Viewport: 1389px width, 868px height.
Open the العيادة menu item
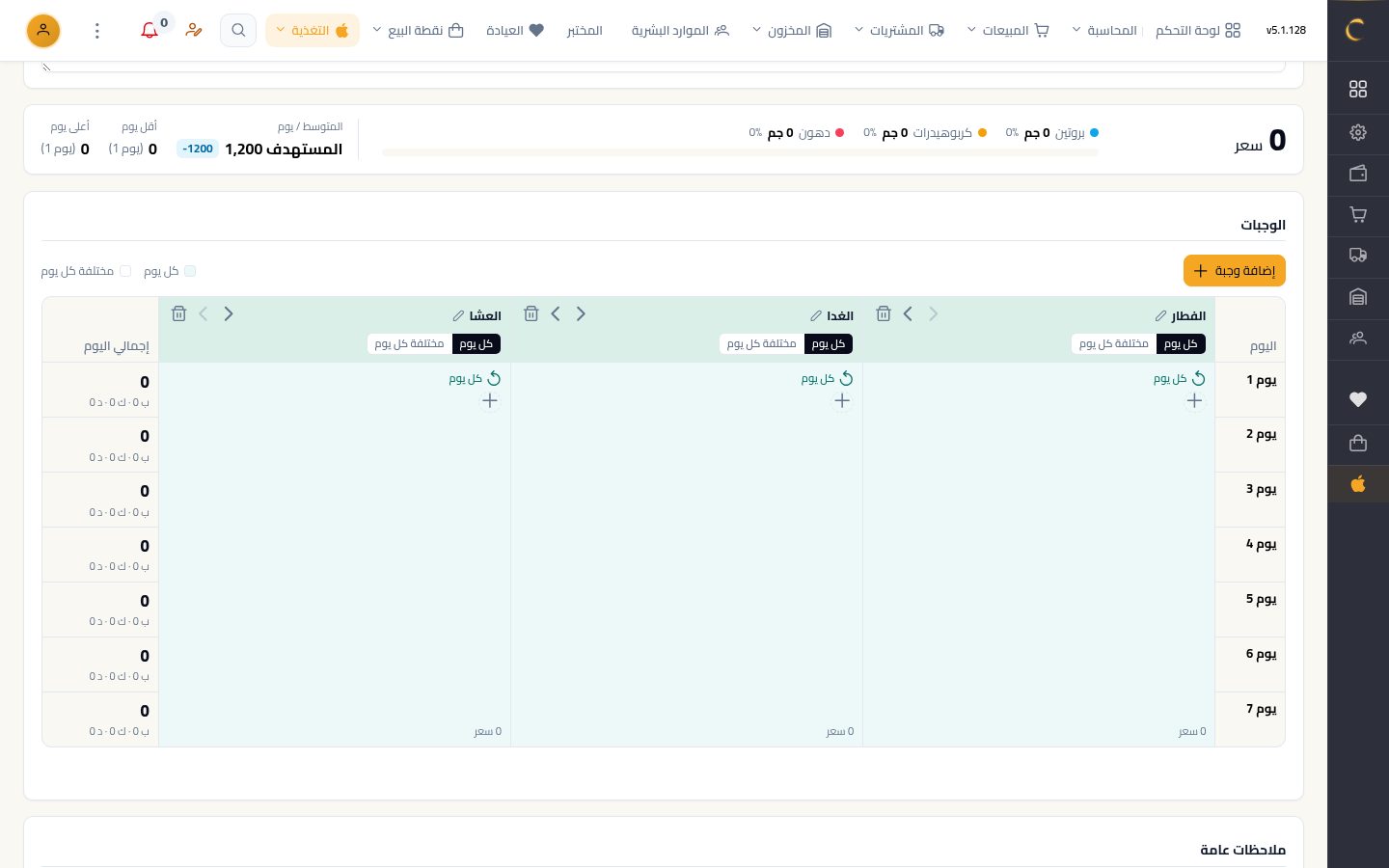click(x=515, y=30)
